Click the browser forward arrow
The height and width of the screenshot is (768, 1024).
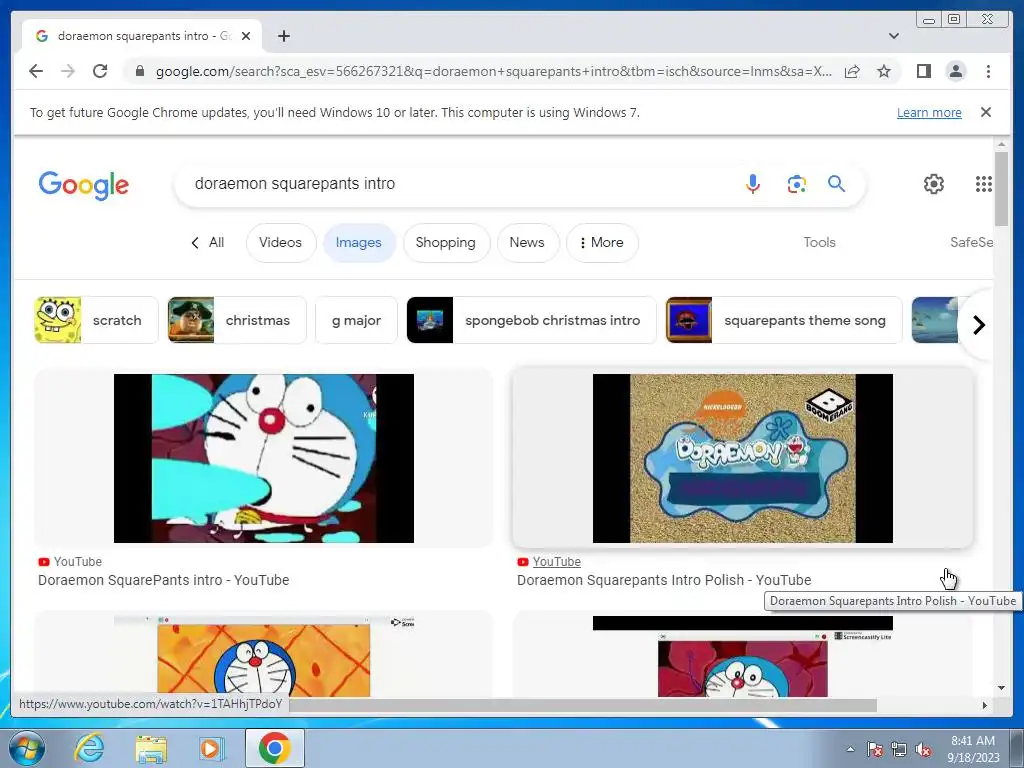pyautogui.click(x=68, y=71)
